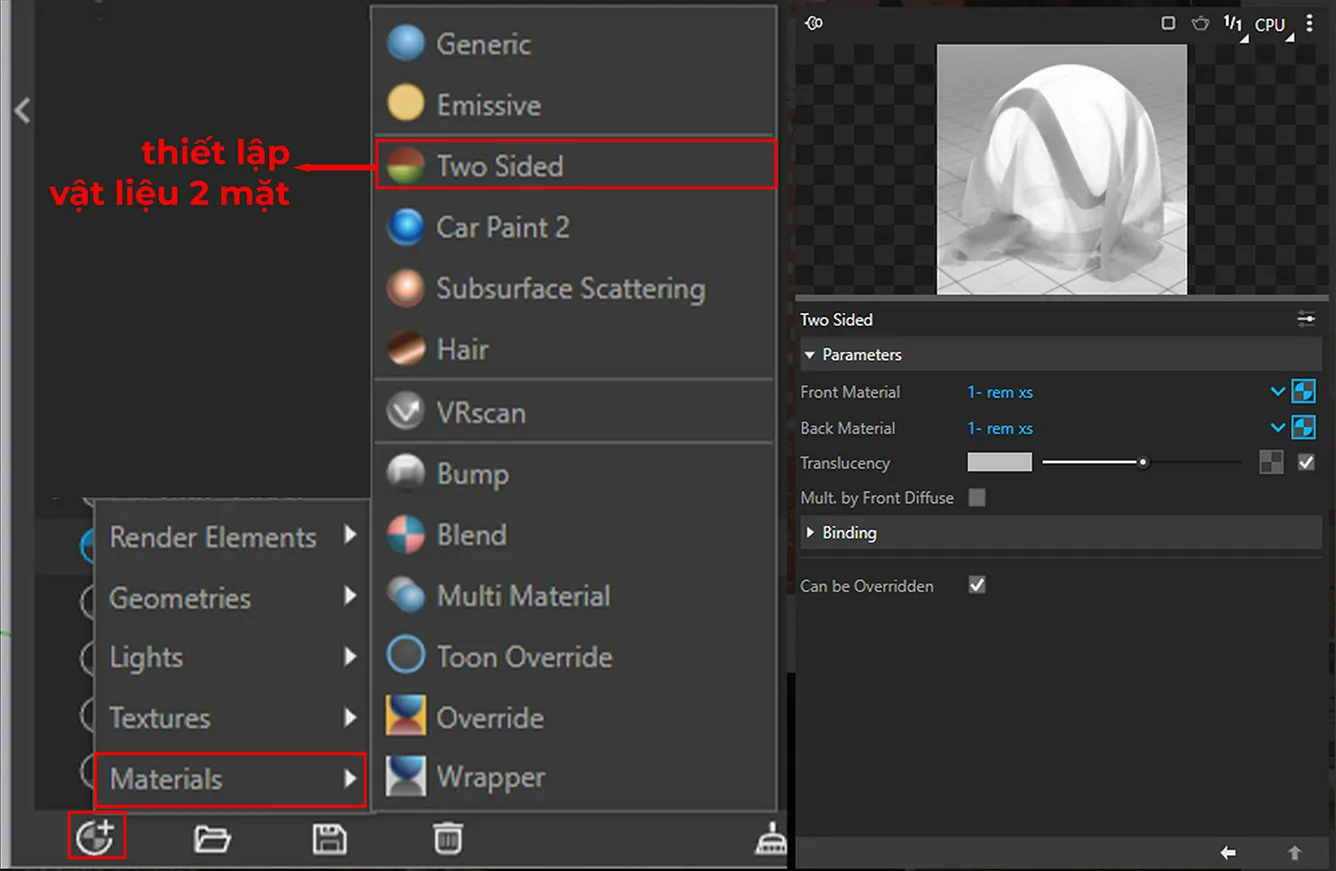Click the Back Material slot texture icon
This screenshot has width=1336, height=871.
click(x=1304, y=427)
